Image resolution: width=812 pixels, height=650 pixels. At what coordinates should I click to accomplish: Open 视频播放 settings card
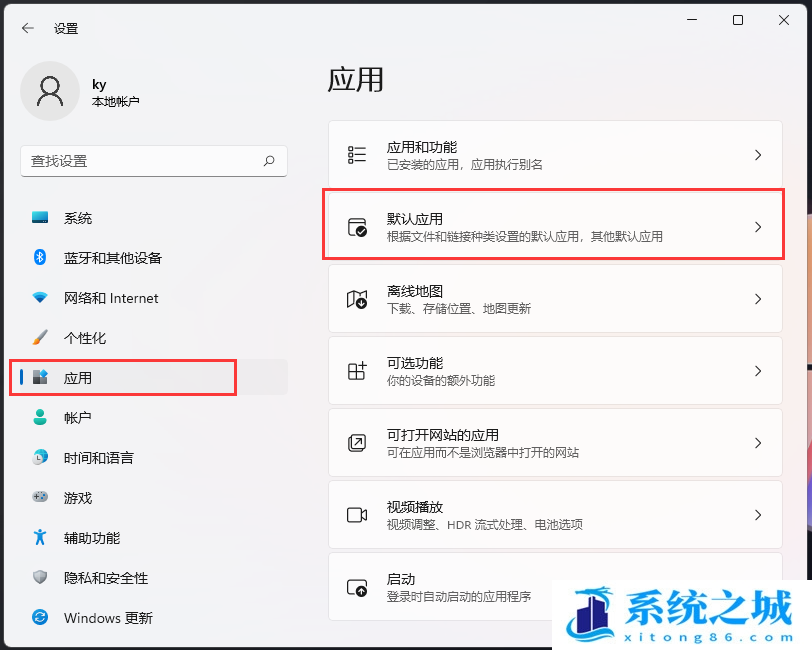pos(555,515)
